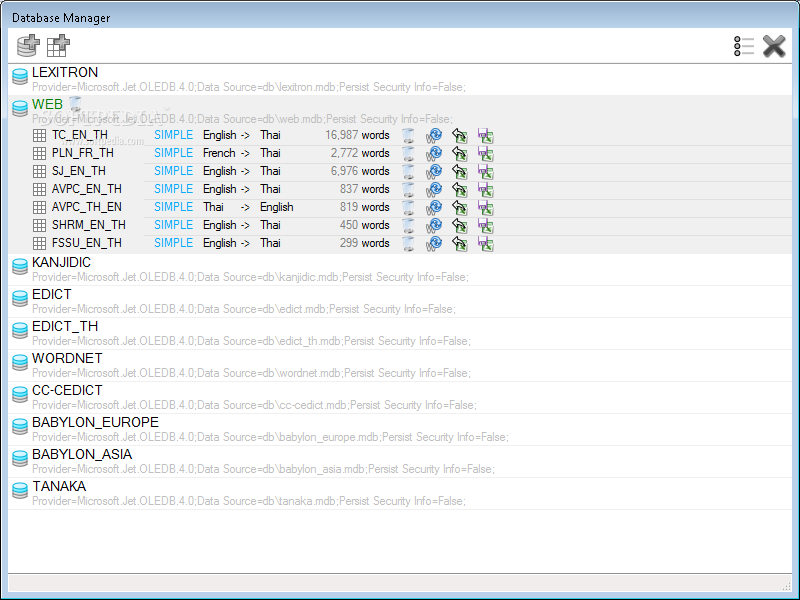Add a new database with the toolbar icon
800x600 pixels.
pos(28,45)
